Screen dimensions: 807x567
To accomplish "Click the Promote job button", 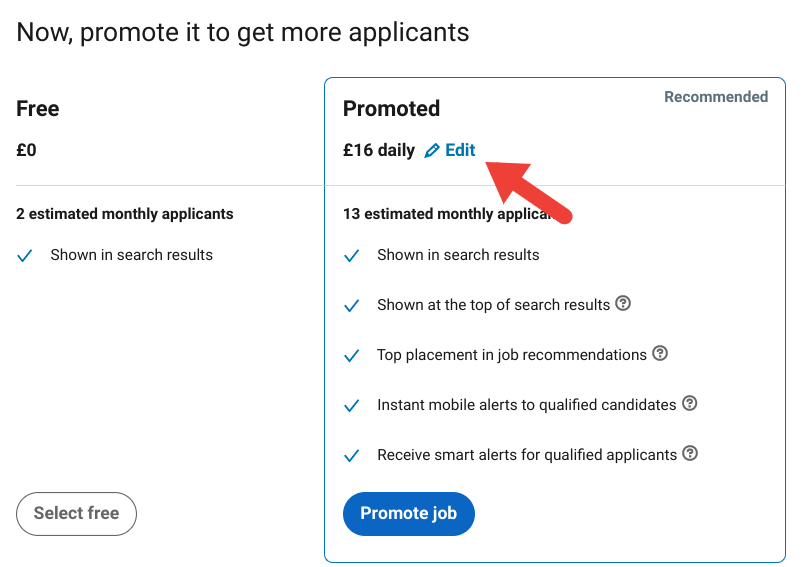I will pos(409,513).
